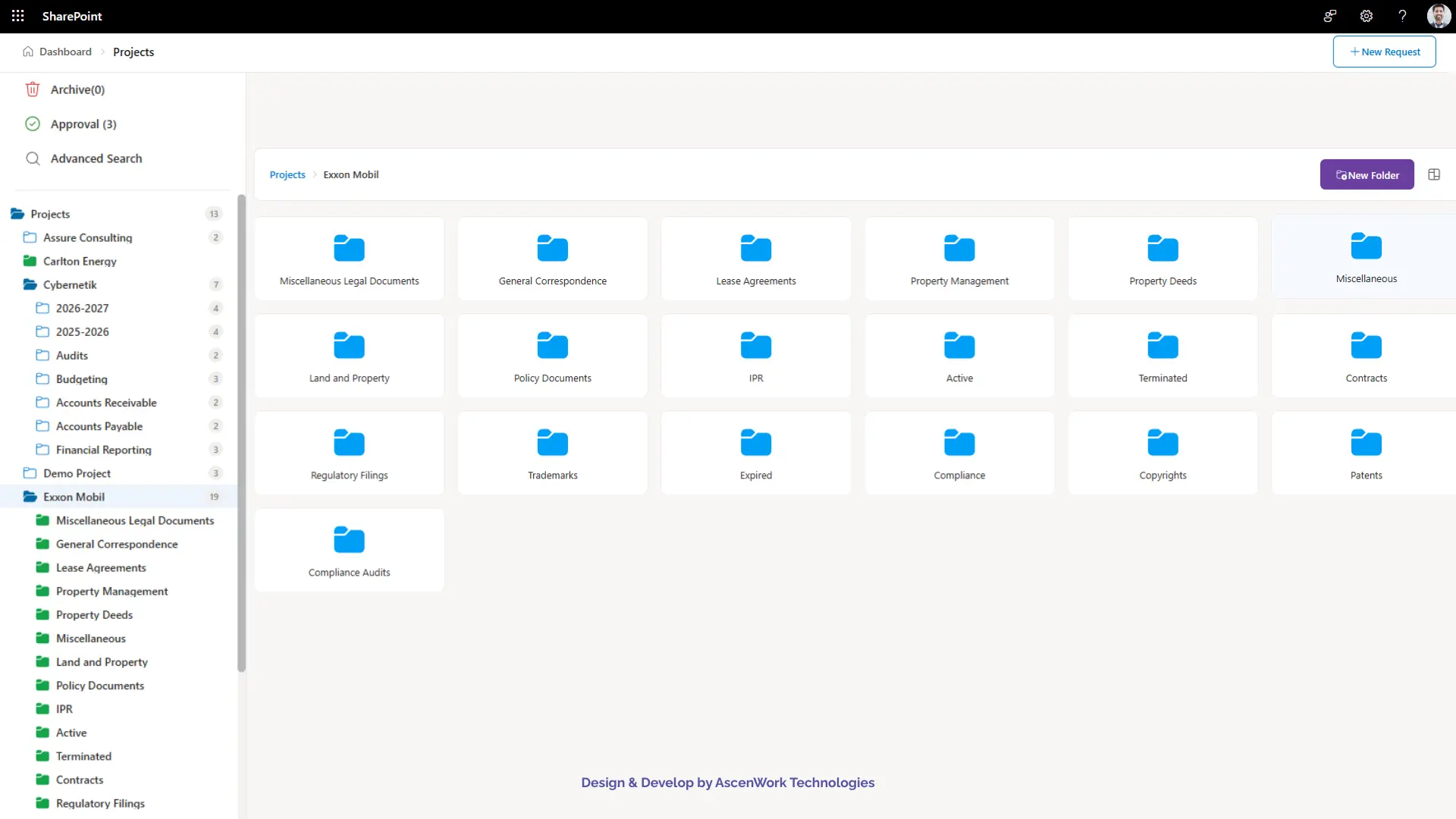Viewport: 1456px width, 819px height.
Task: Select Advanced Search in the sidebar
Action: pyautogui.click(x=96, y=158)
